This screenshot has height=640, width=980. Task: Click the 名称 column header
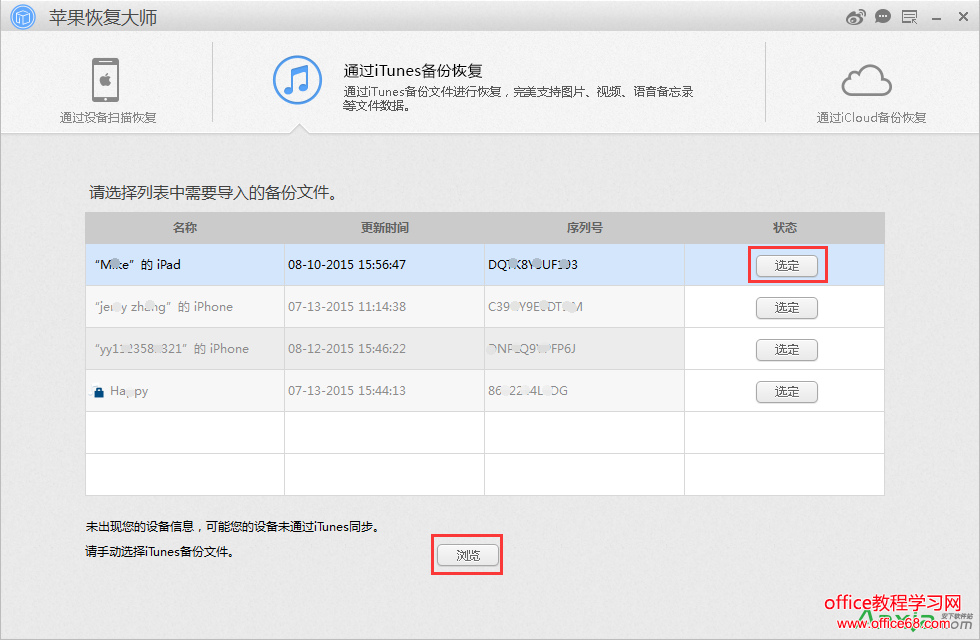(185, 228)
